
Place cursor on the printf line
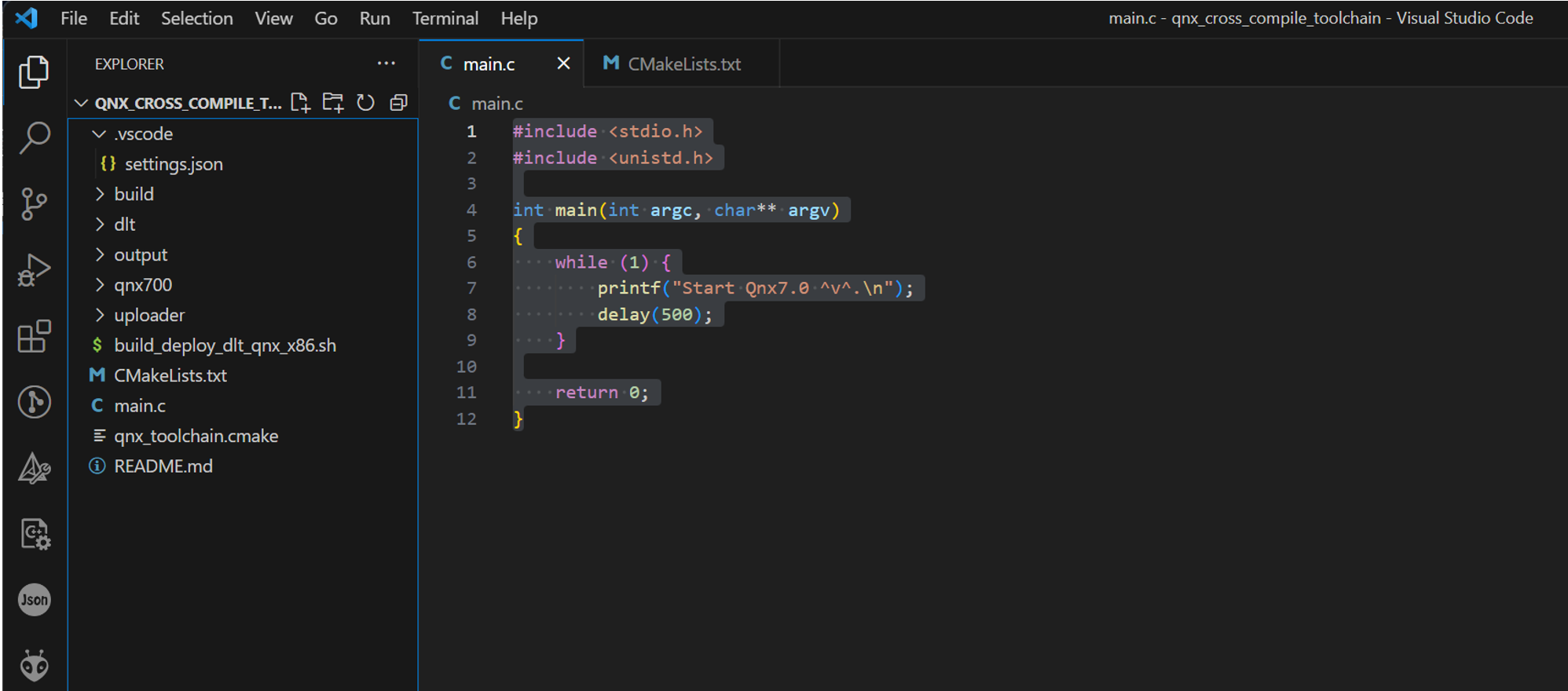click(755, 288)
